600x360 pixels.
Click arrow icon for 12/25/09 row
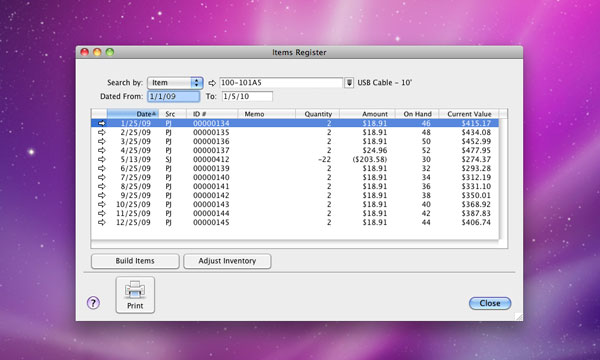(101, 222)
